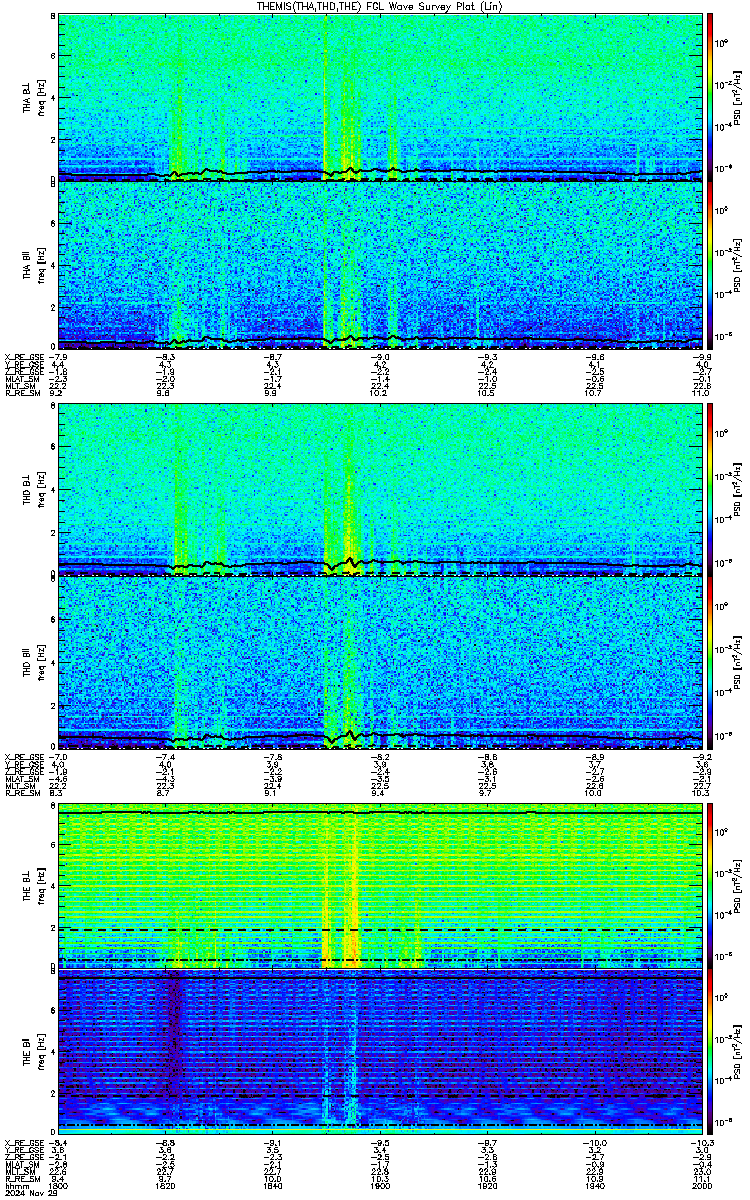Click the THA X_RE_GSE value -7.9
Viewport: 750px width, 1200px height.
[x=59, y=355]
